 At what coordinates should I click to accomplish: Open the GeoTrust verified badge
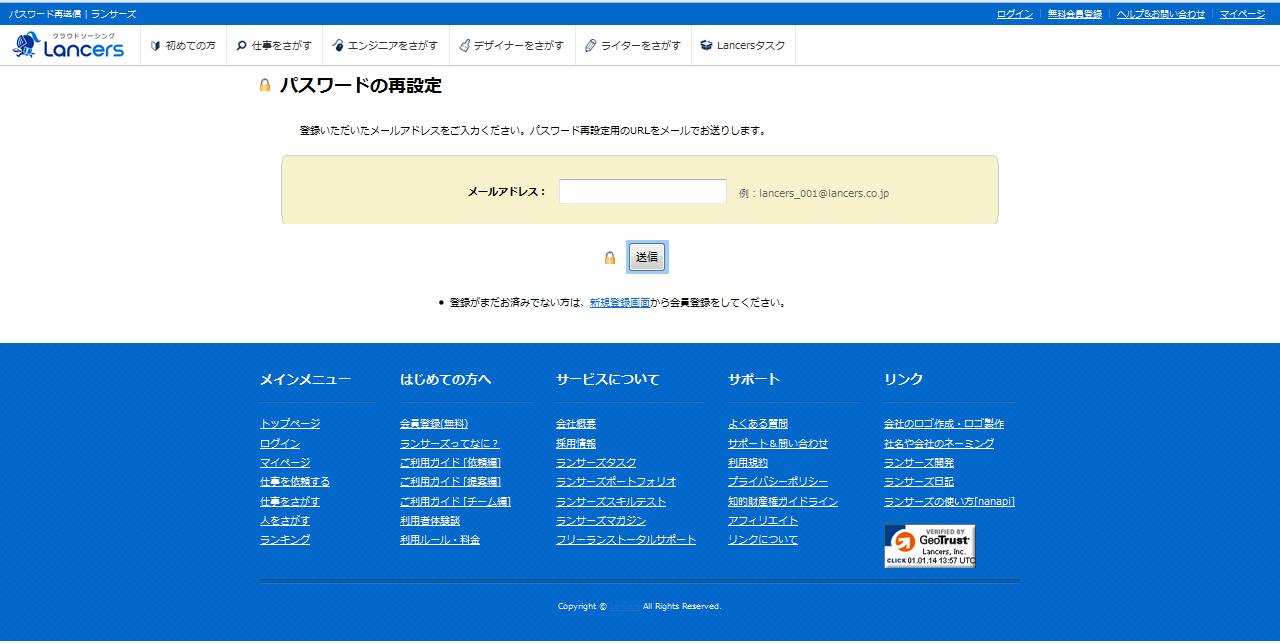click(929, 546)
